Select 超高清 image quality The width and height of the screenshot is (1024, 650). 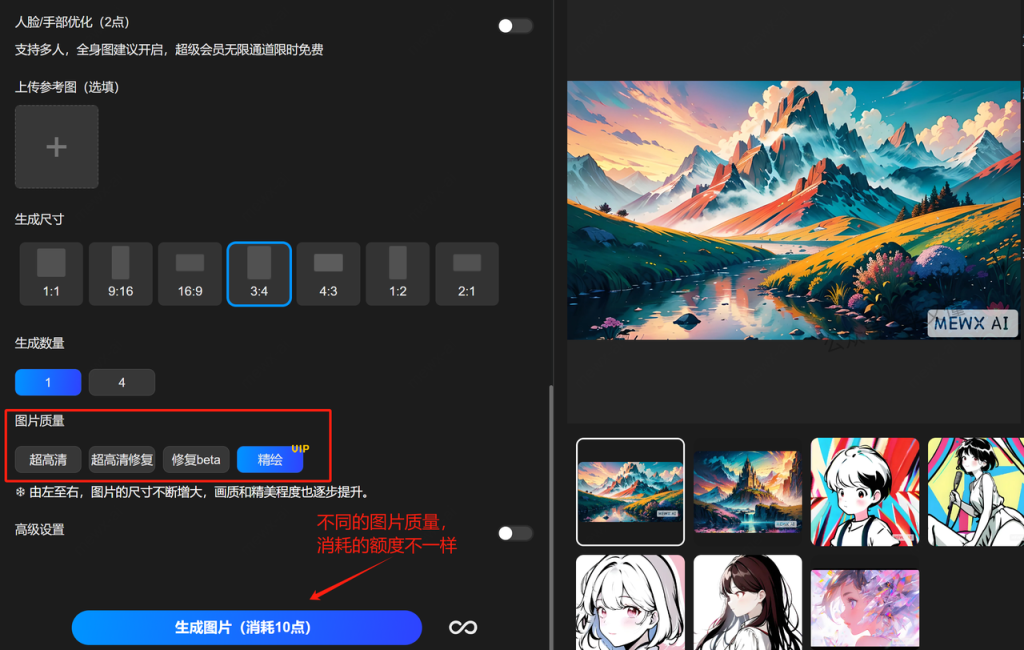click(x=48, y=460)
